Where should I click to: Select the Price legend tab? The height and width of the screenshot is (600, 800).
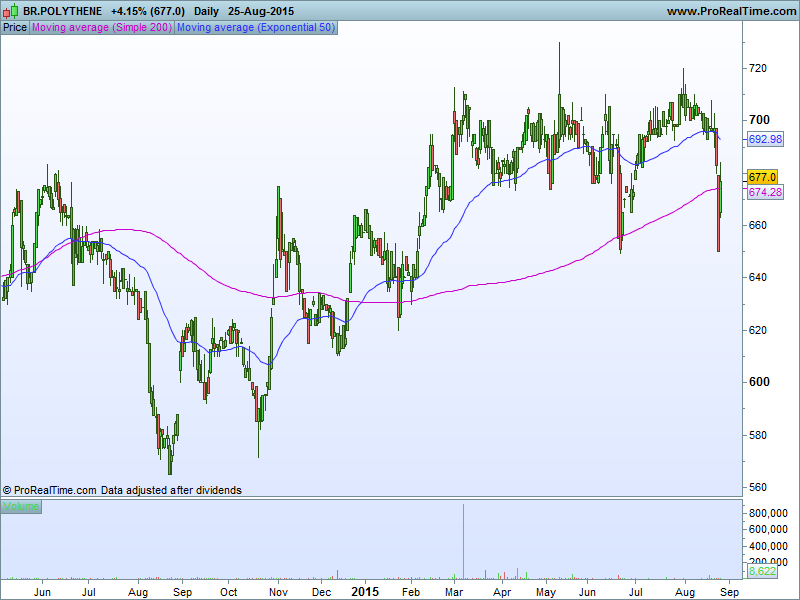(x=15, y=27)
